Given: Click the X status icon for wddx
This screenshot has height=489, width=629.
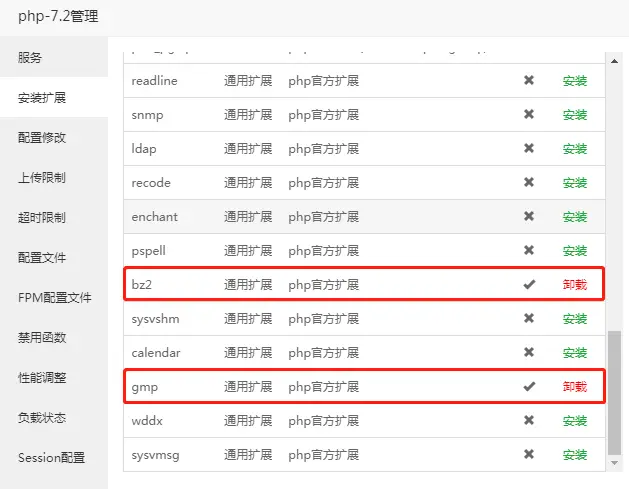Looking at the screenshot, I should click(x=529, y=421).
